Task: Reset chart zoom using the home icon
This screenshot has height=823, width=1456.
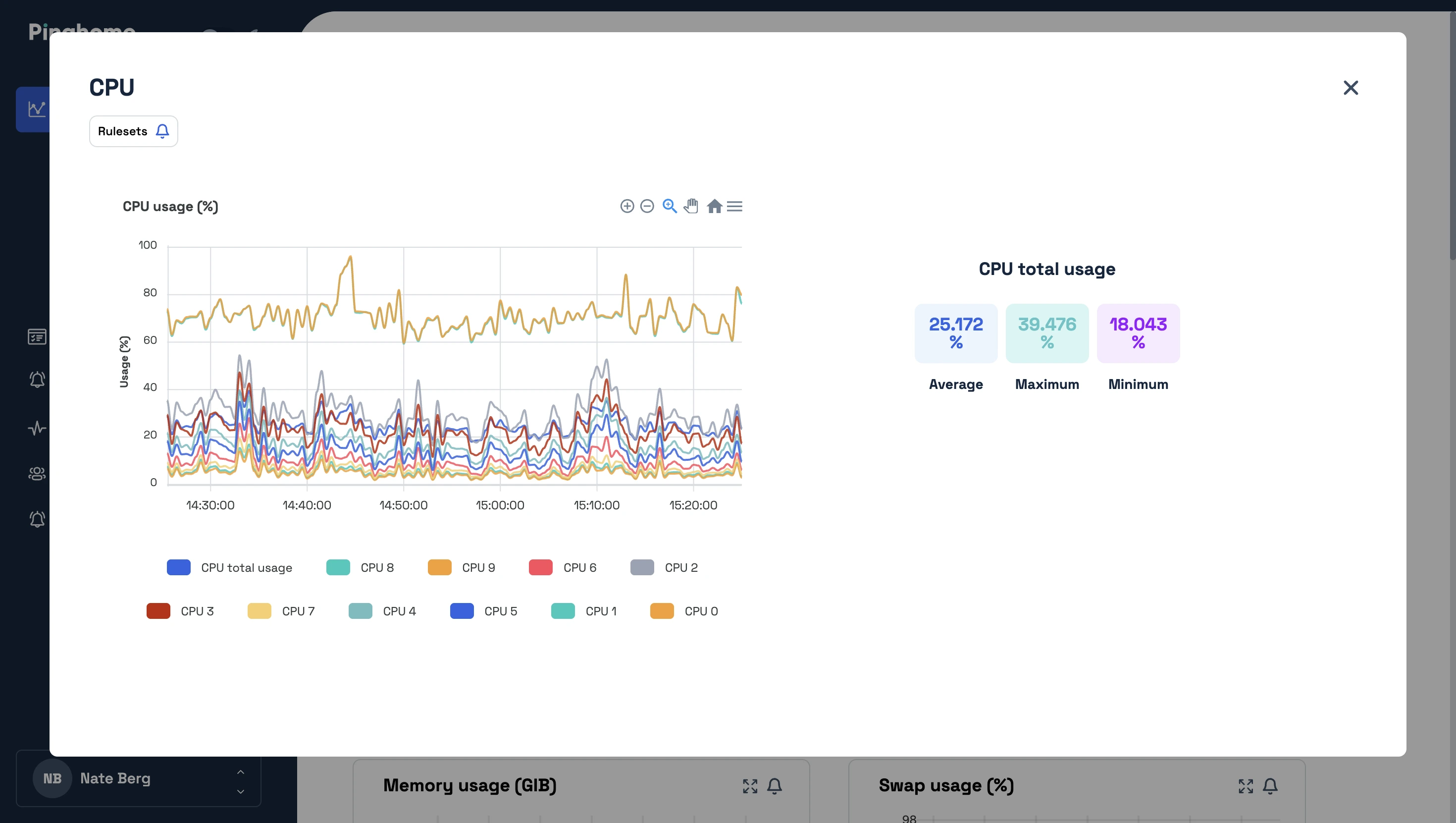Action: pyautogui.click(x=714, y=206)
